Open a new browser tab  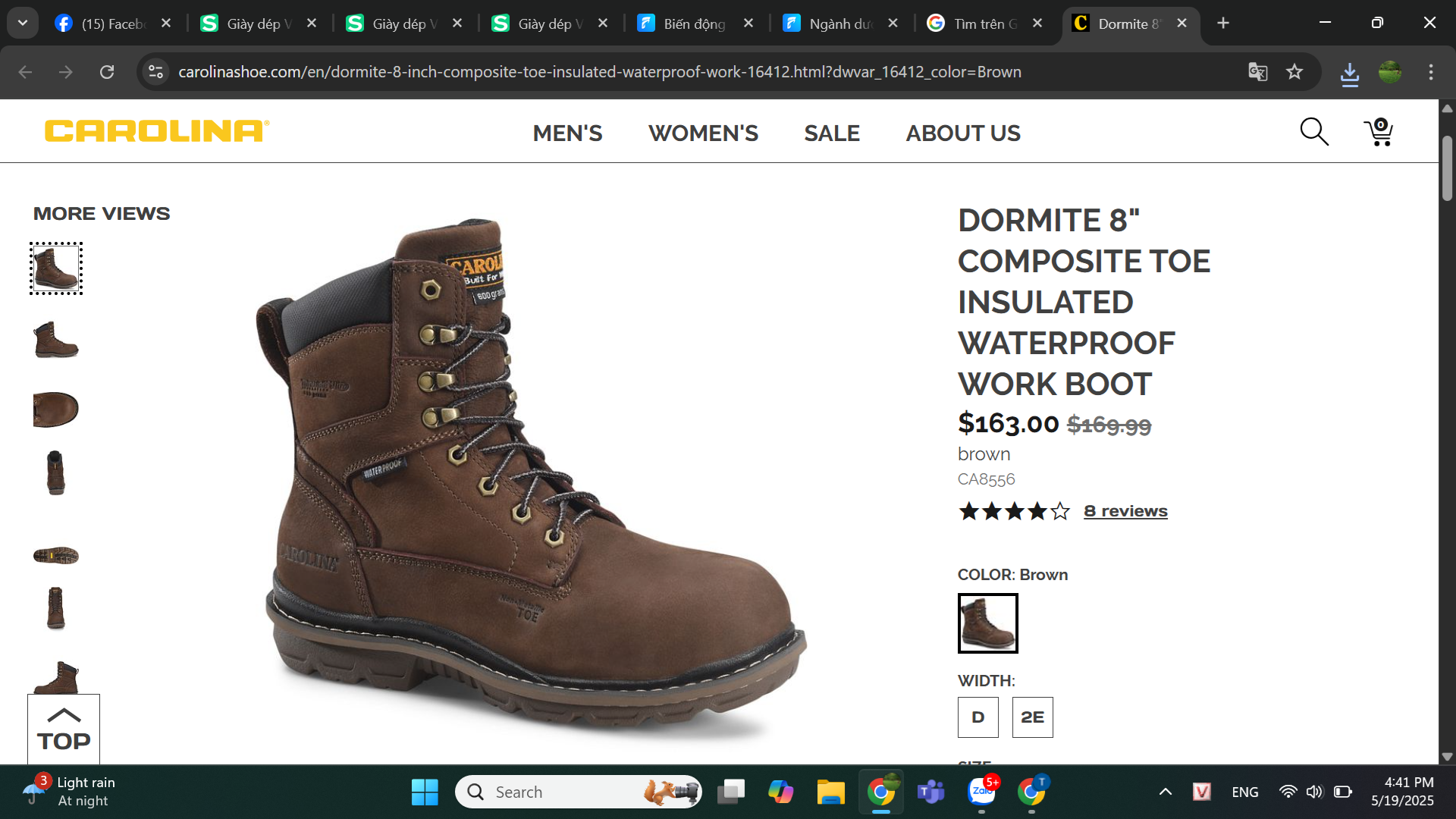click(1223, 24)
